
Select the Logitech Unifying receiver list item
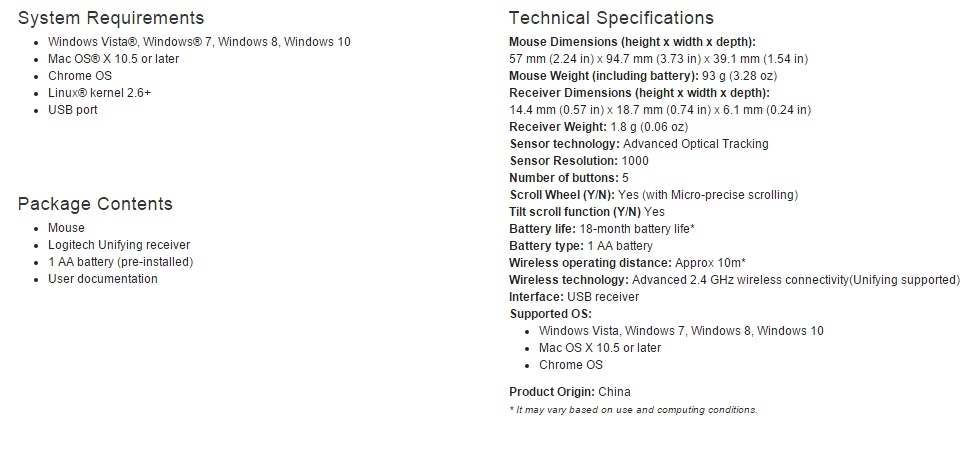point(119,245)
